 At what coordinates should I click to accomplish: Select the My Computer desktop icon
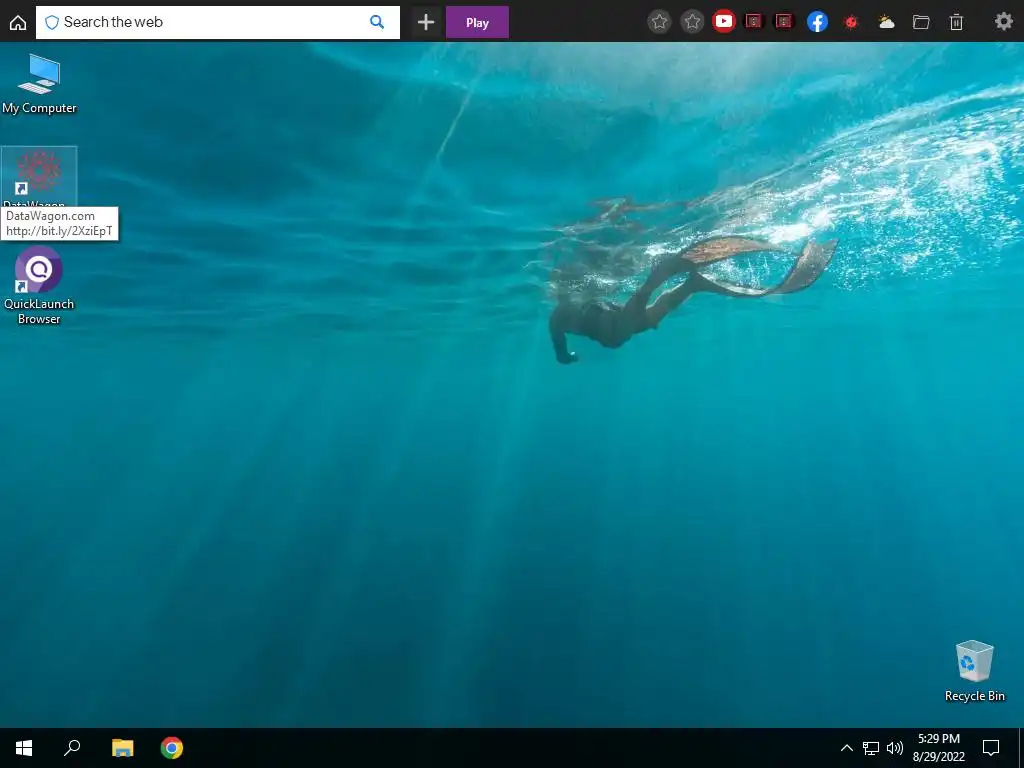(x=39, y=84)
